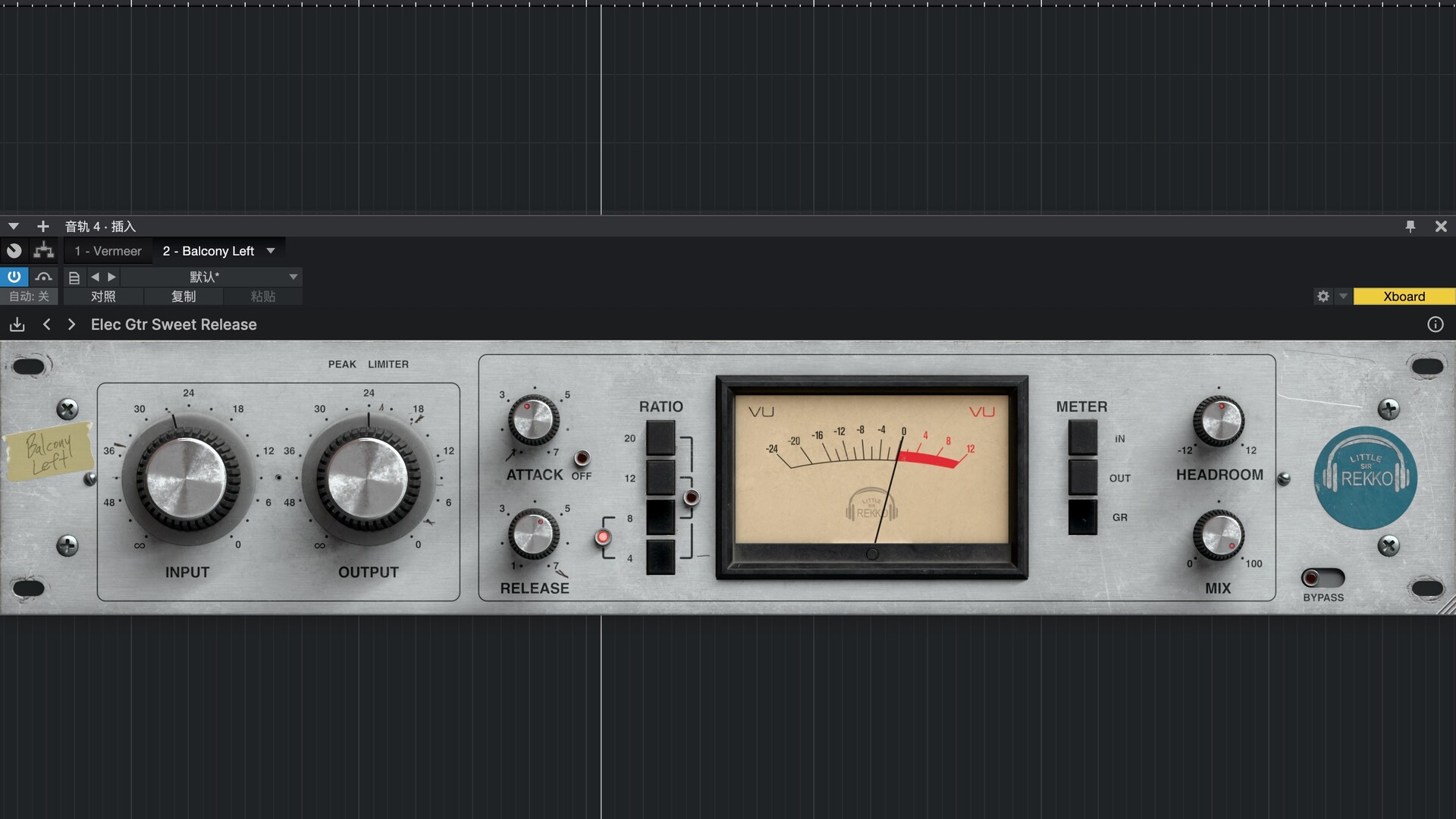
Task: Click the MIX knob
Action: (x=1218, y=535)
